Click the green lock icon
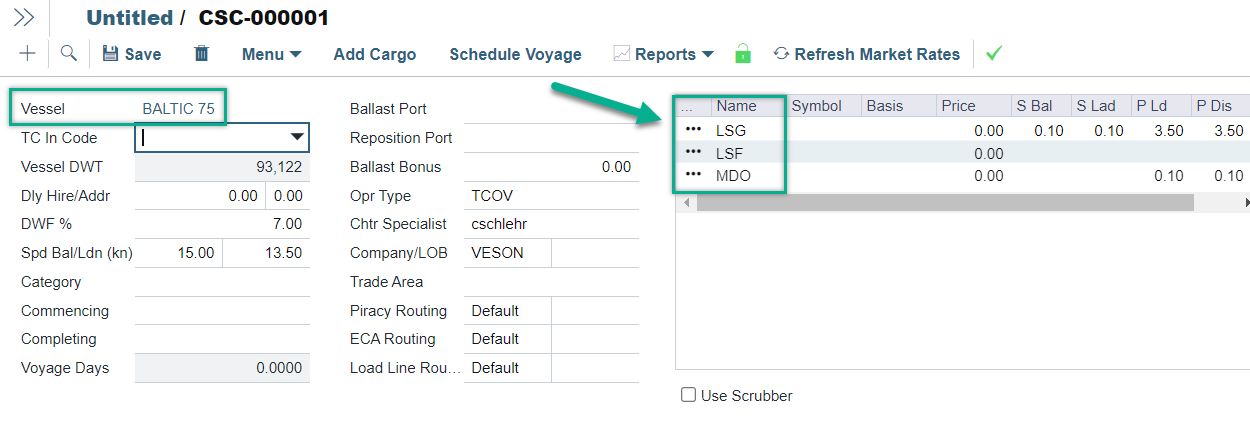The height and width of the screenshot is (423, 1250). (x=742, y=54)
